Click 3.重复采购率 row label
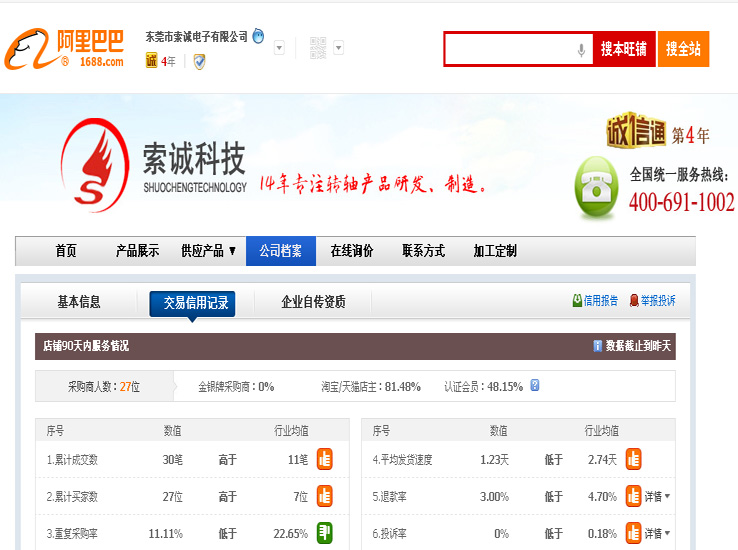The image size is (738, 550). (x=72, y=534)
